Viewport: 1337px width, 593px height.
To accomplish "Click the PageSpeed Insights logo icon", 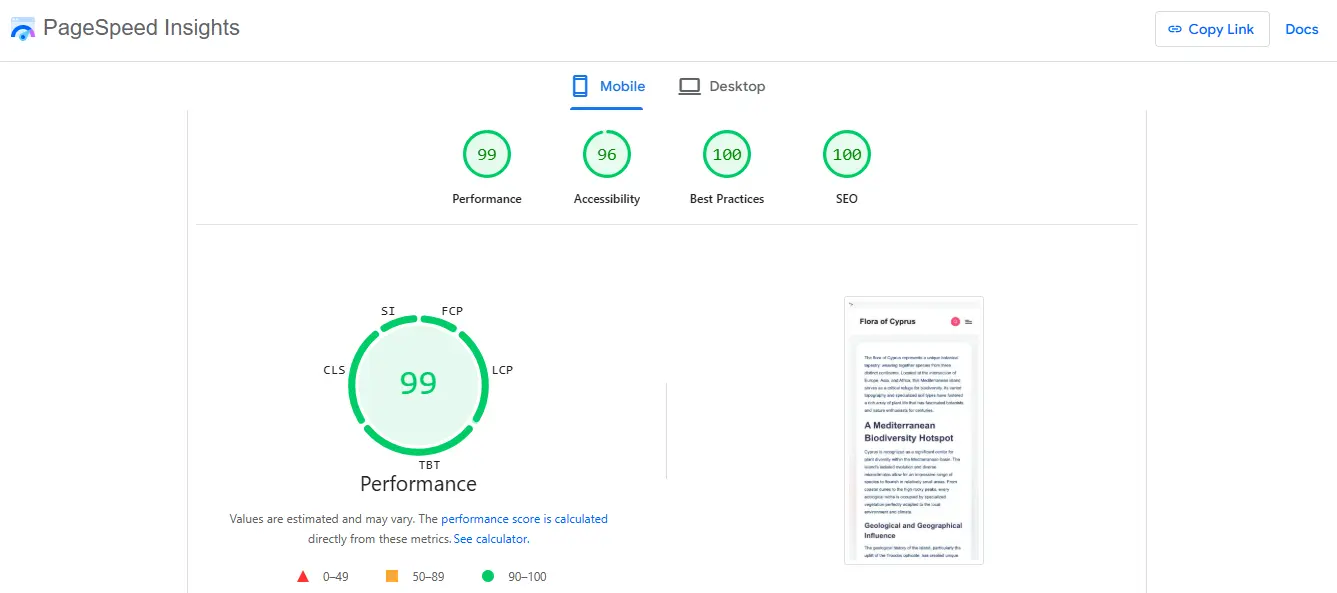I will click(23, 29).
